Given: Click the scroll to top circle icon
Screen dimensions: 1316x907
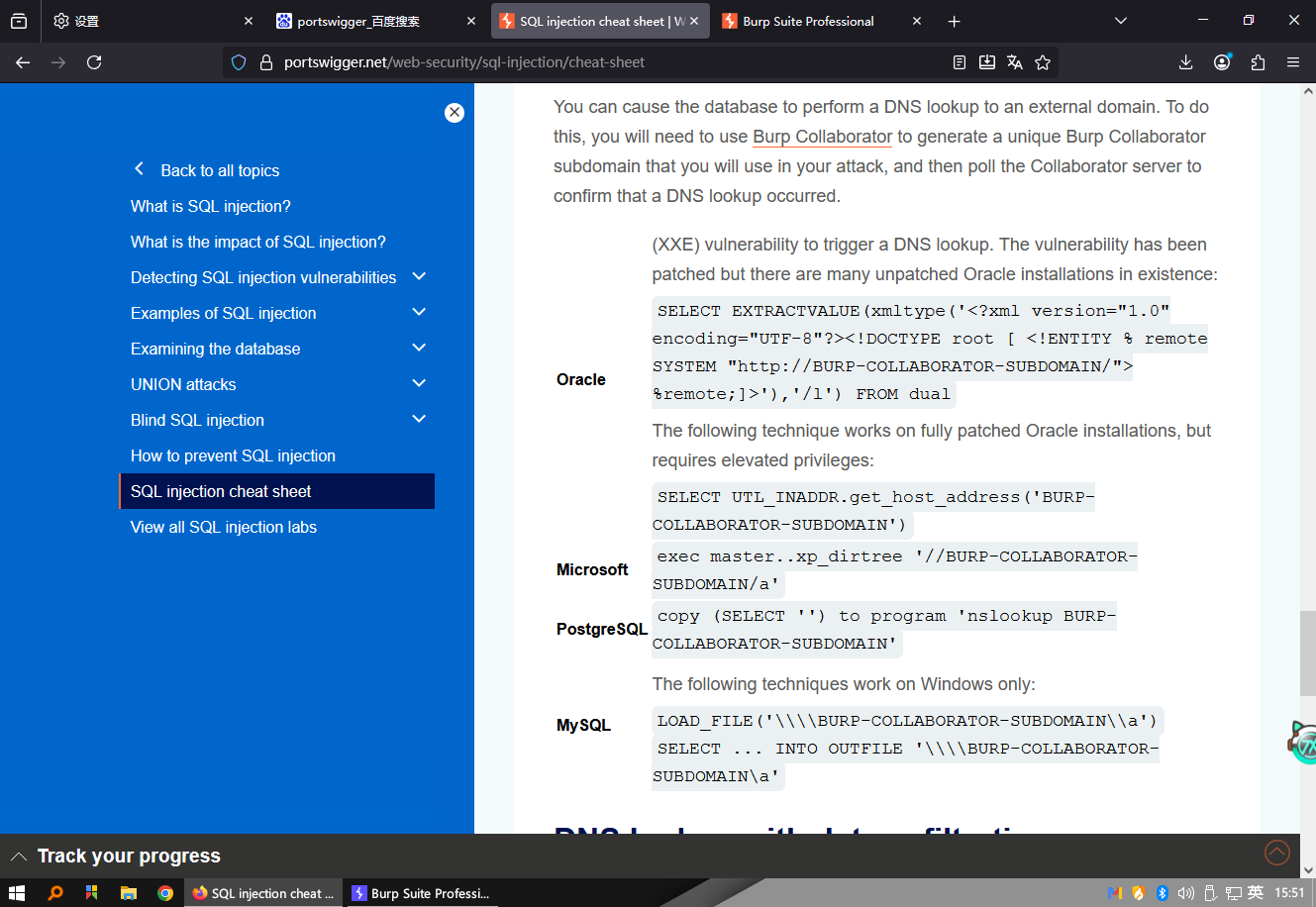Looking at the screenshot, I should click(x=1277, y=852).
